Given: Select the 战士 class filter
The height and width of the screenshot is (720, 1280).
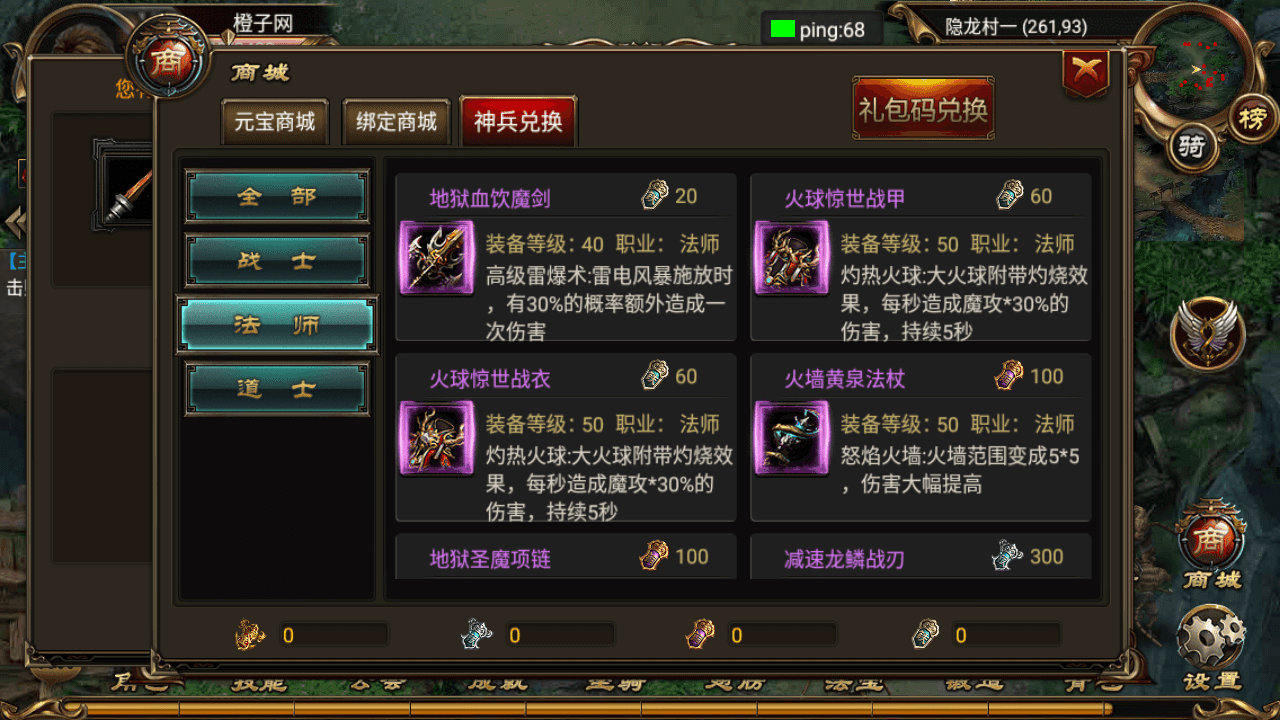Looking at the screenshot, I should coord(277,261).
